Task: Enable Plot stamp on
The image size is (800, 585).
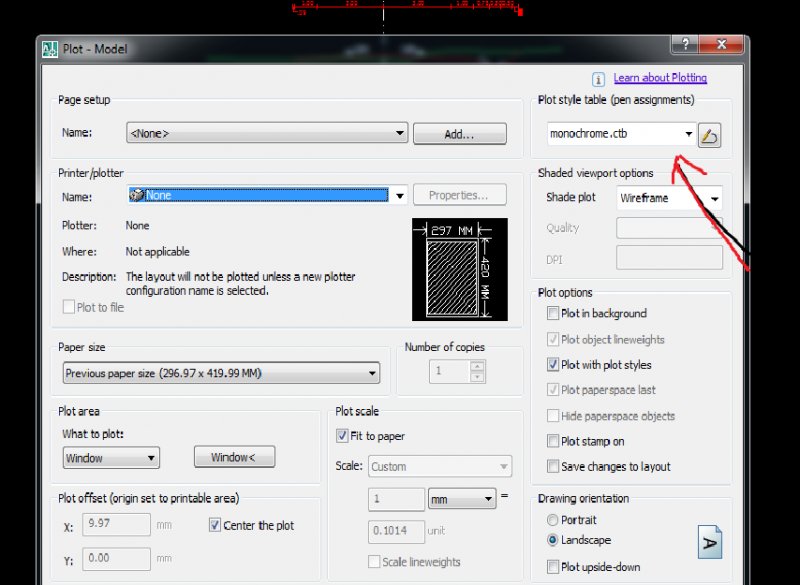Action: click(x=553, y=441)
